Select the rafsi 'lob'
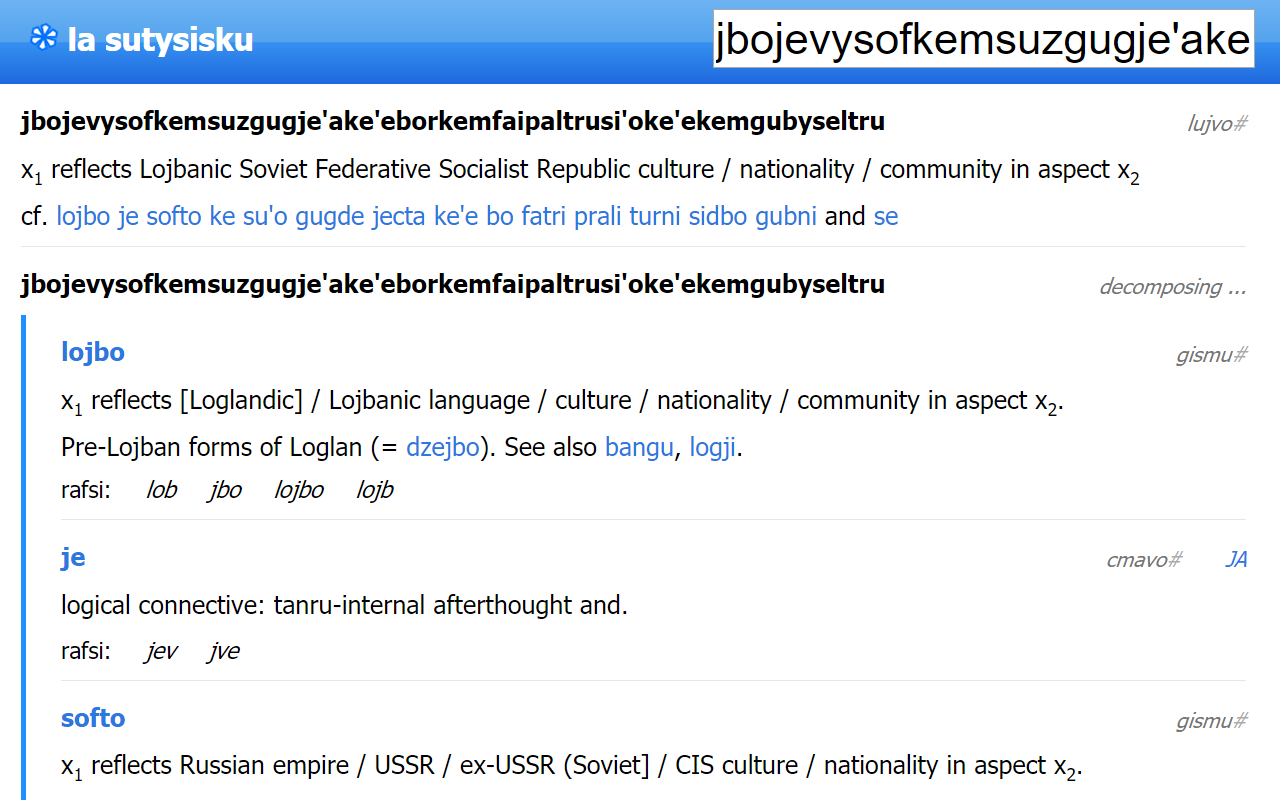1280x800 pixels. [161, 490]
